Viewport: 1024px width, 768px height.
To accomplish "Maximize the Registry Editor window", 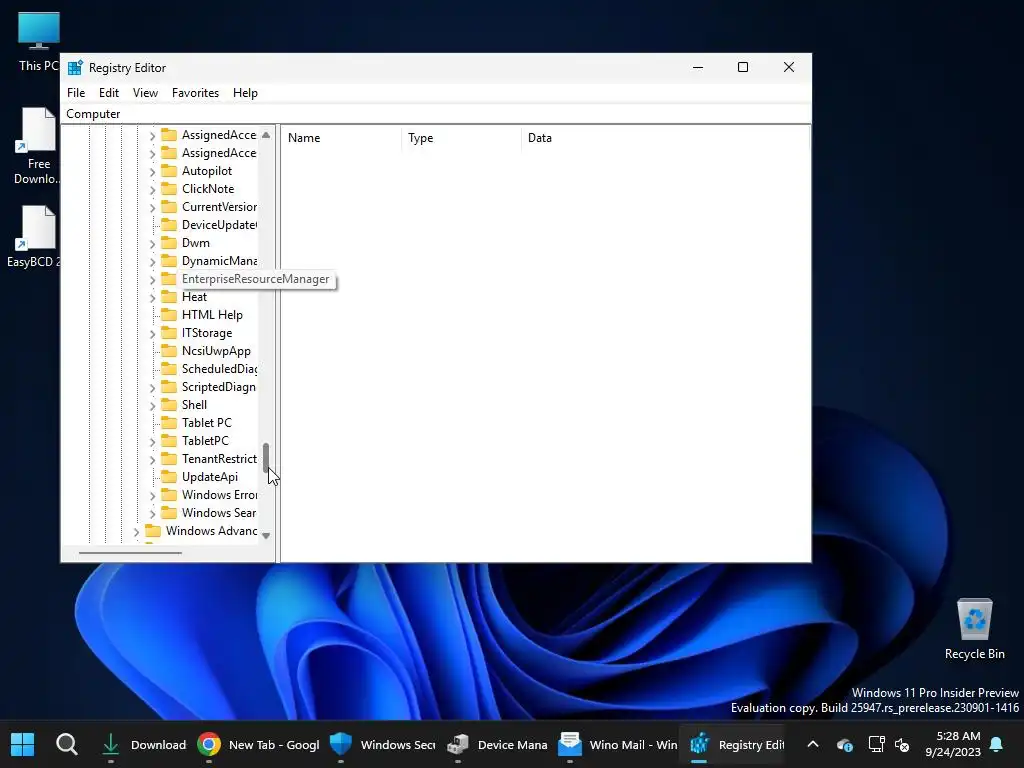I will tap(743, 67).
